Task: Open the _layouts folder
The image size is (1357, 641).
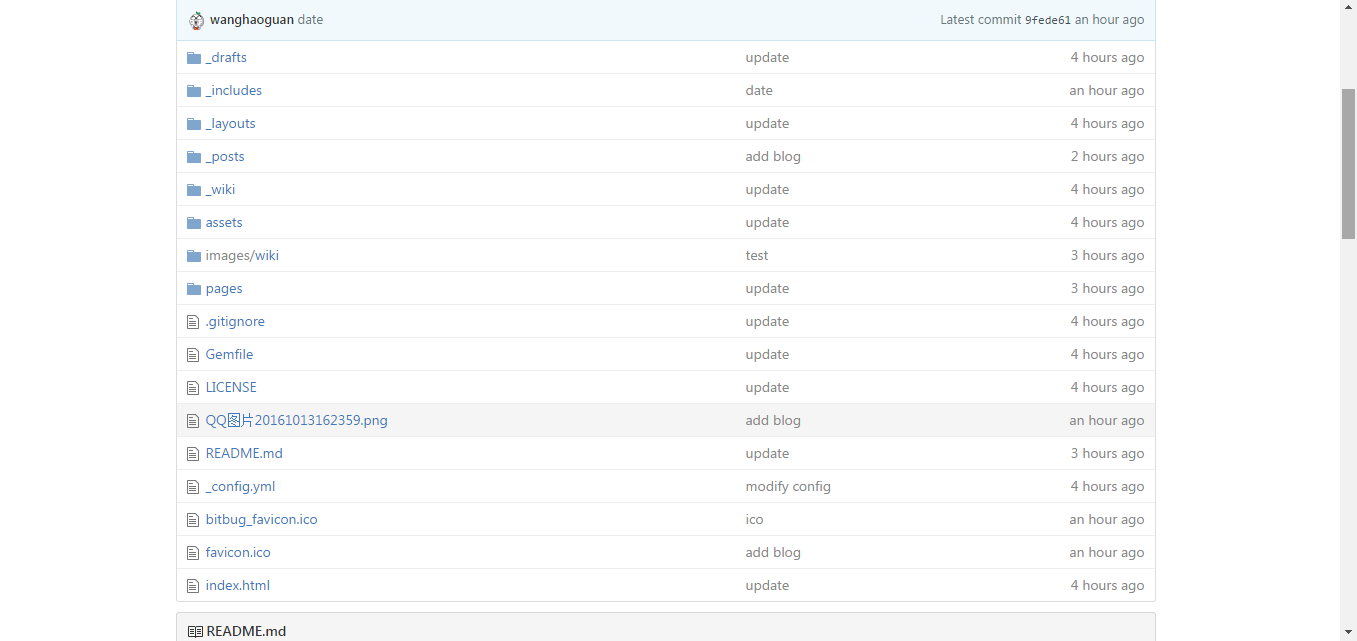Action: pos(230,123)
